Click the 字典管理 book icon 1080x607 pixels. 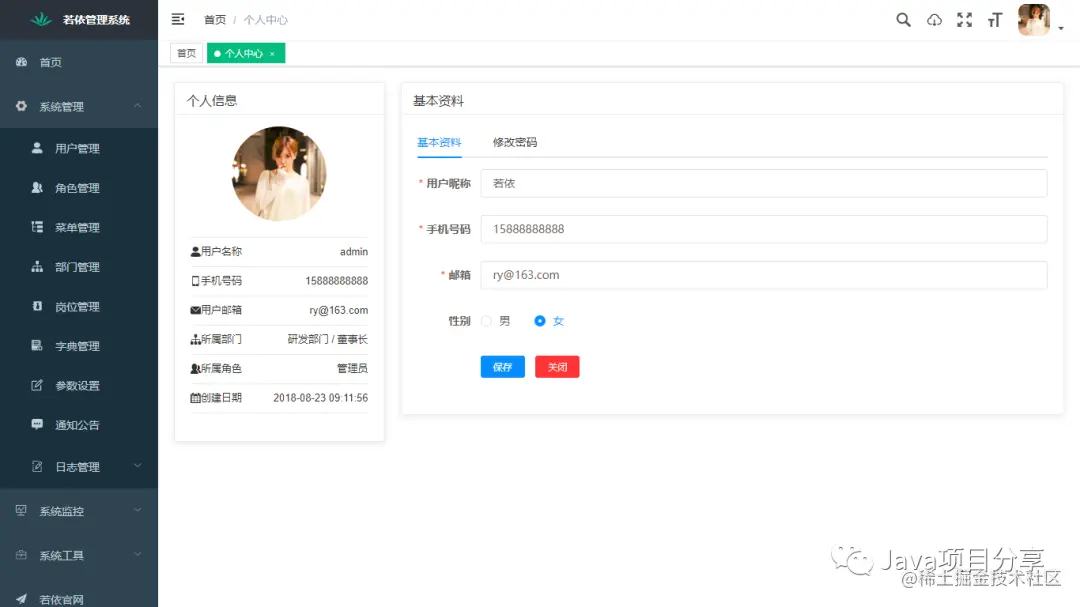tap(37, 345)
